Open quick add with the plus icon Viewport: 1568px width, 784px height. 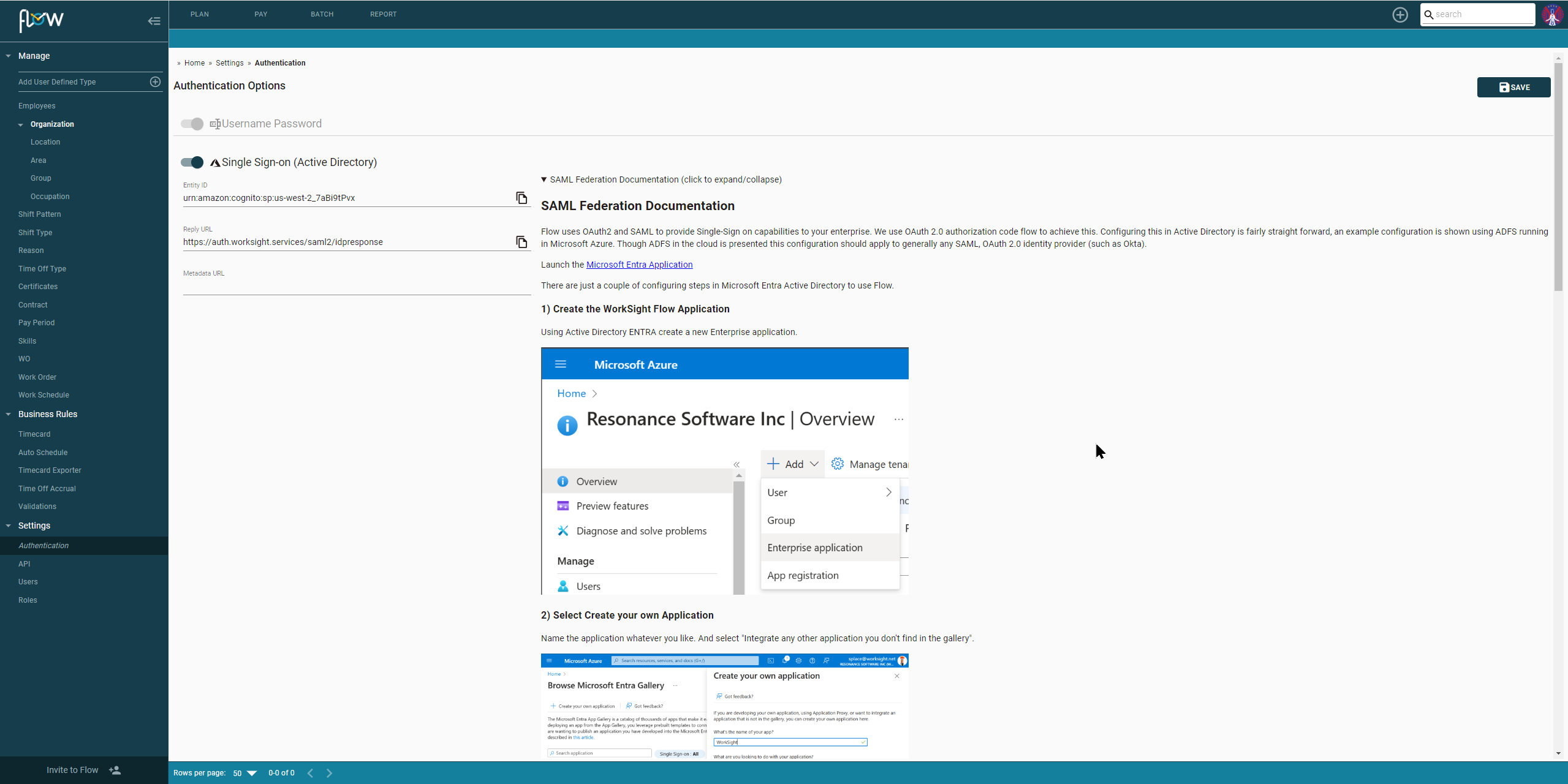tap(1400, 14)
